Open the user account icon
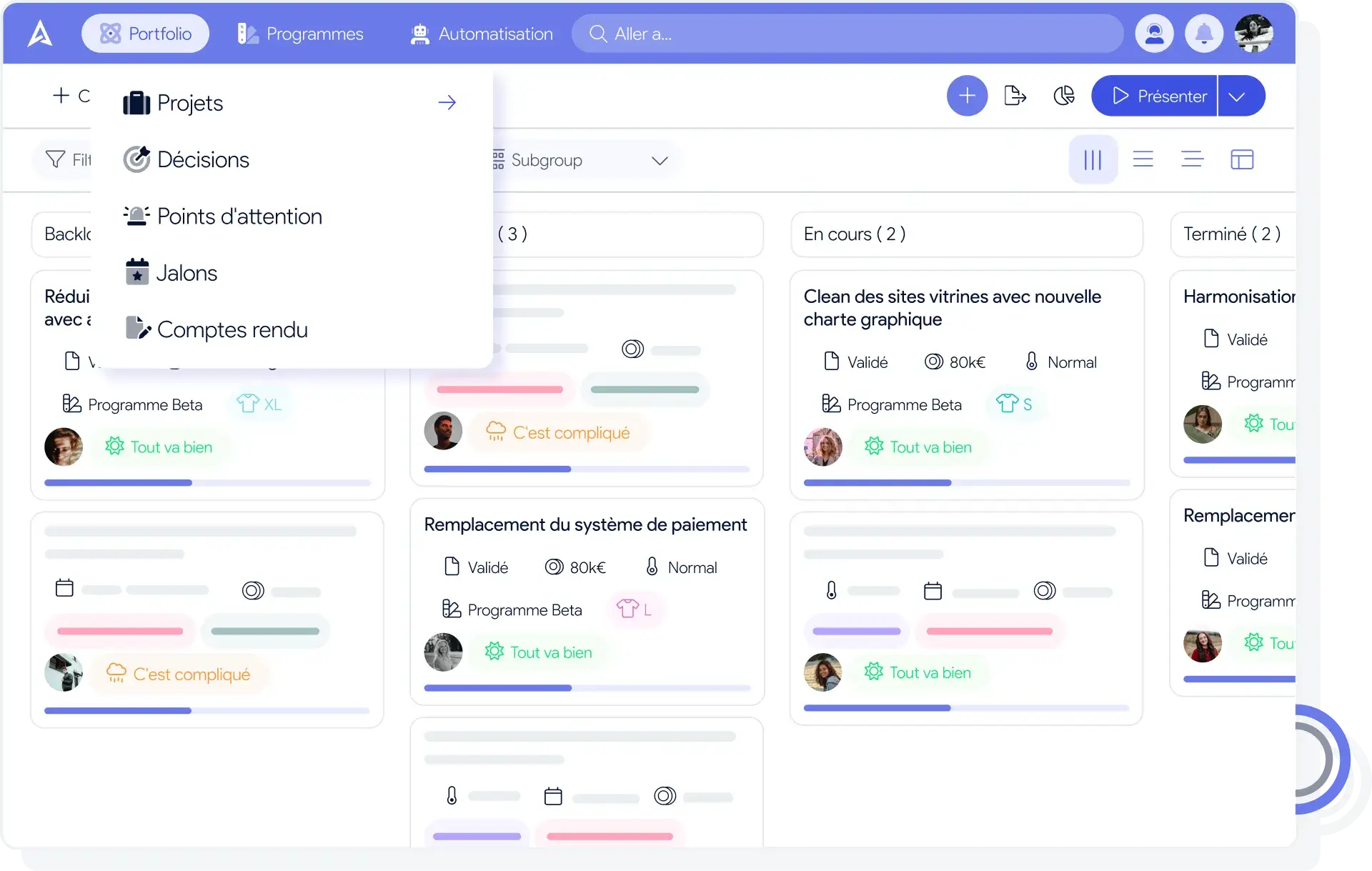 [x=1154, y=34]
